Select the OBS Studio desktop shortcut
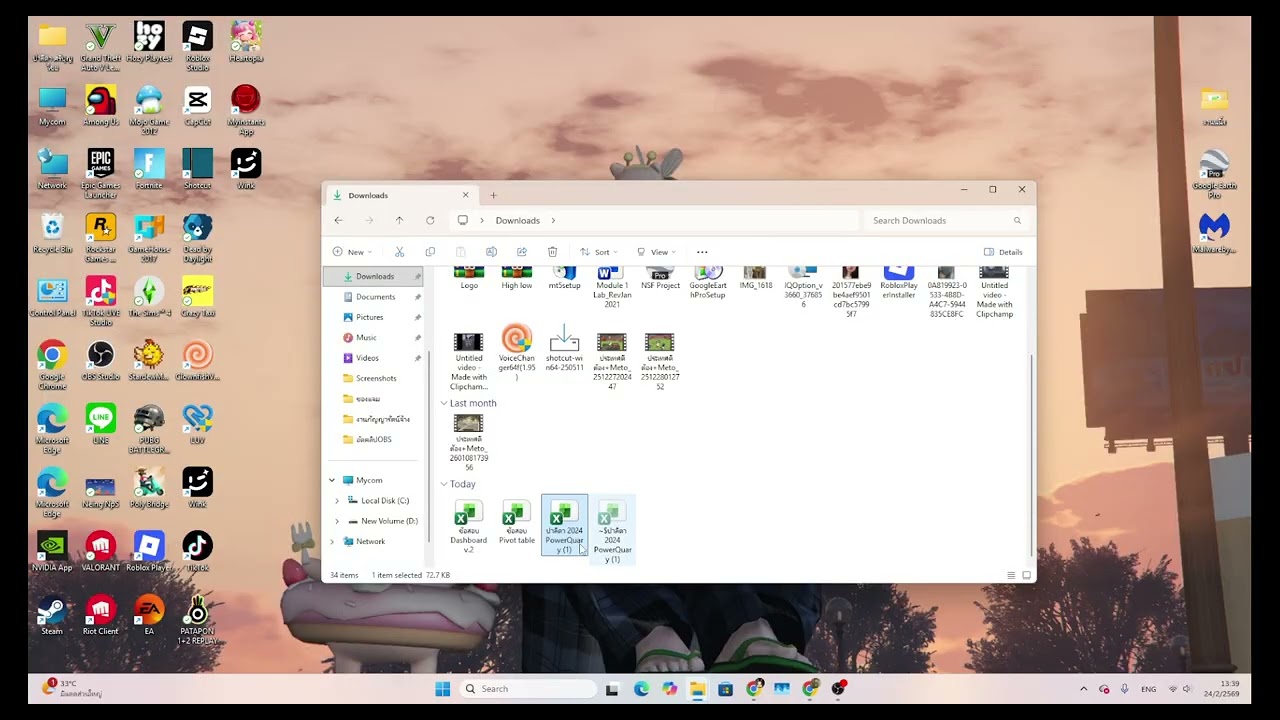Viewport: 1280px width, 720px height. 100,361
